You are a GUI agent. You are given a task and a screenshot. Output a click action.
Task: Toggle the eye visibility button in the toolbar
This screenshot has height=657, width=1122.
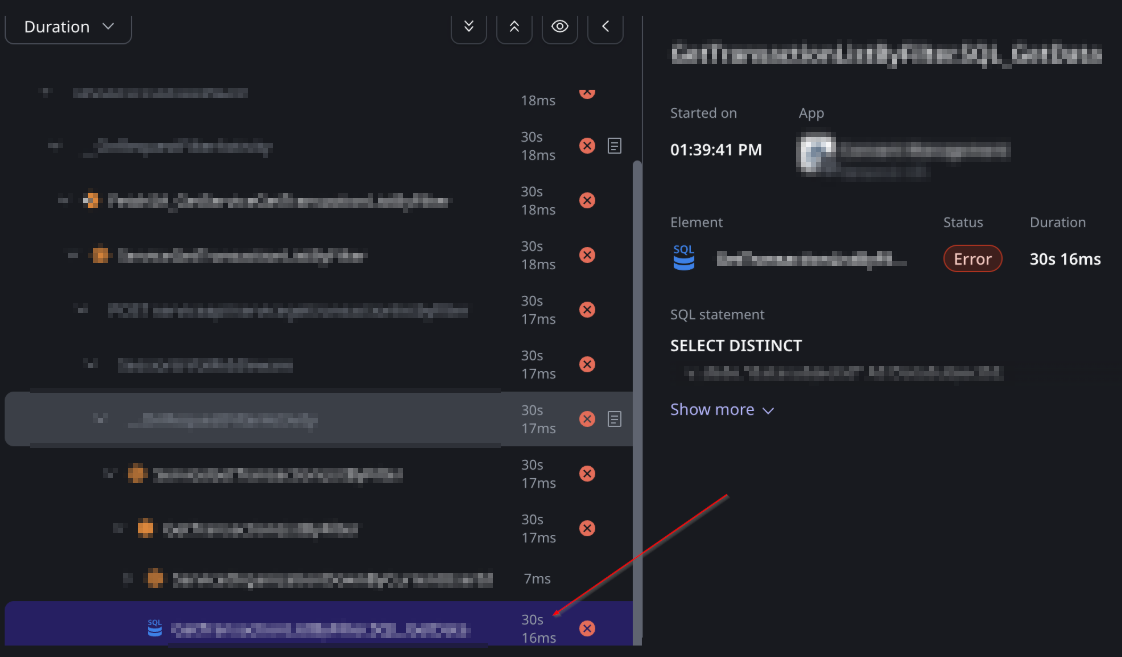click(560, 27)
